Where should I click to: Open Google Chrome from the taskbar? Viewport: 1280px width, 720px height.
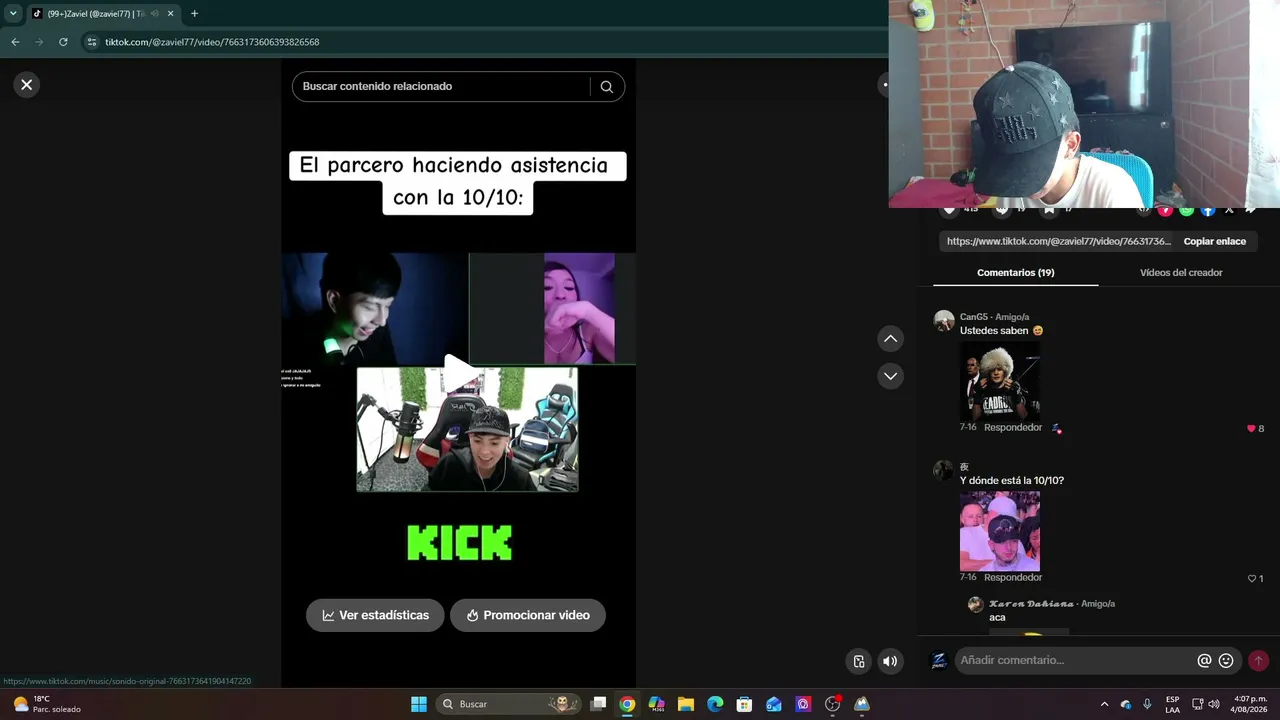(x=627, y=704)
